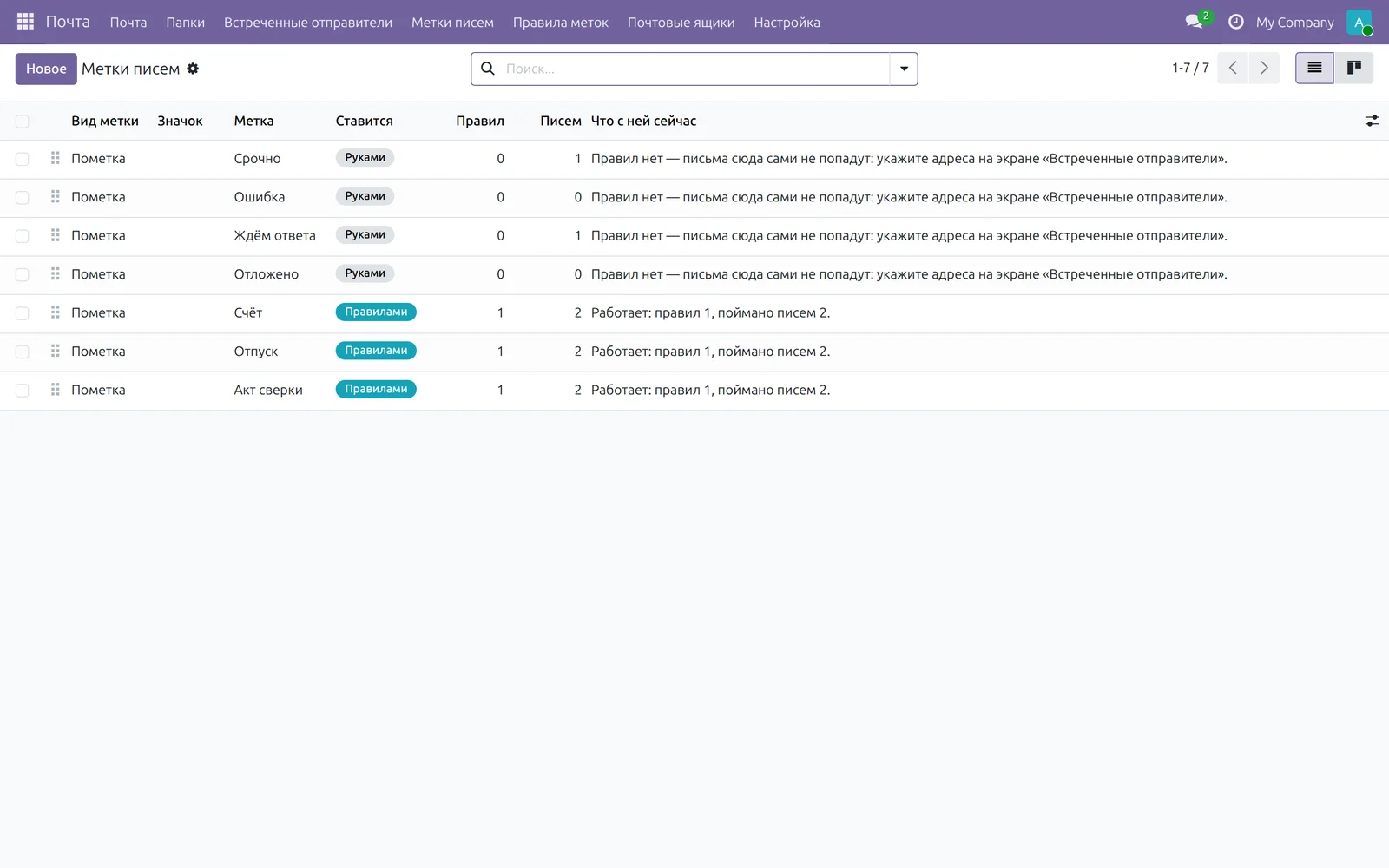
Task: Click the Новое button
Action: [46, 69]
